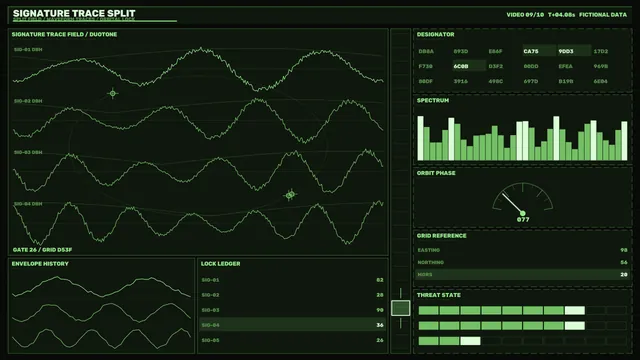
Task: Select the highlighted 6C0B designator cell
Action: 469,66
